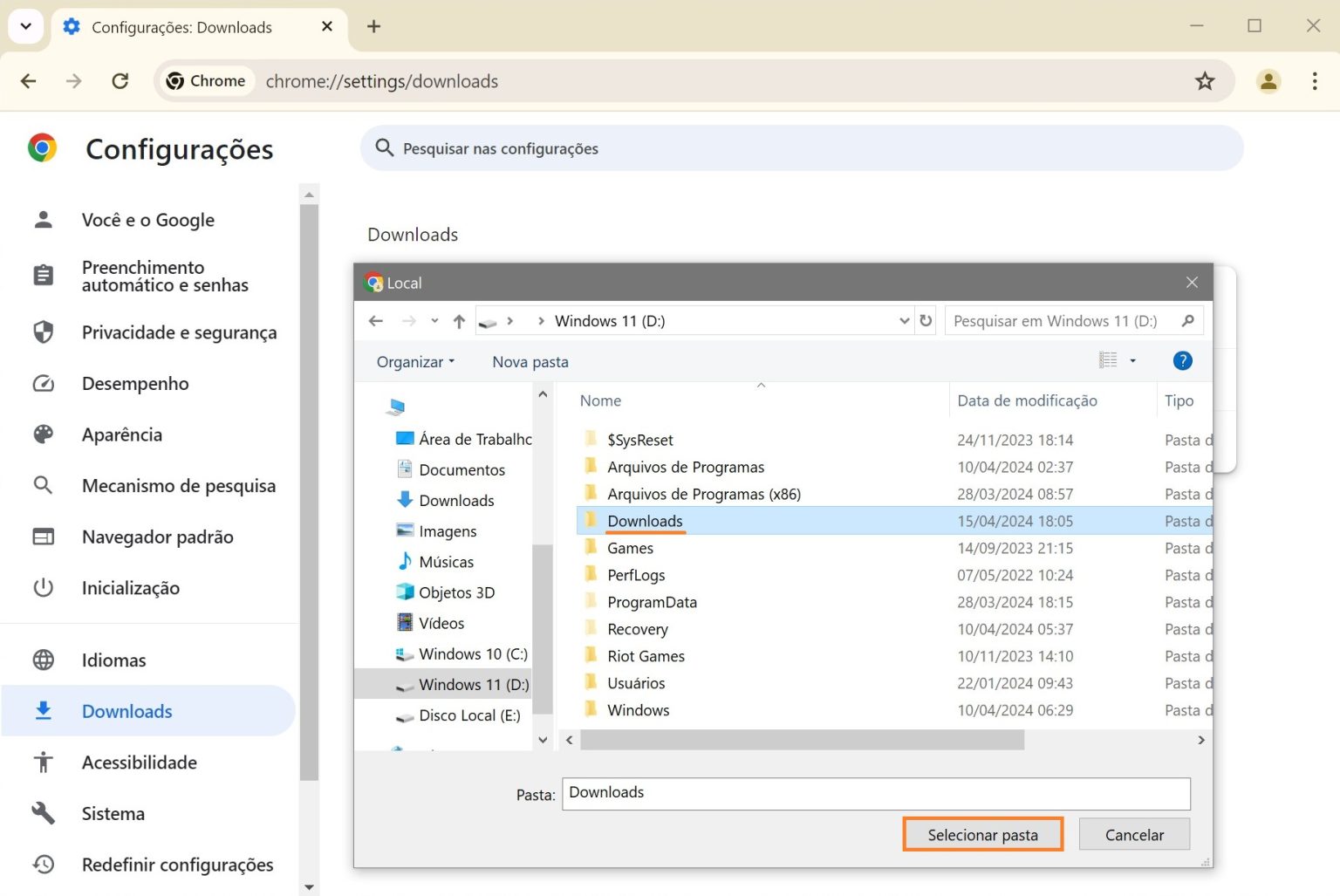Click the Selecionar pasta button
Screen dimensions: 1340x896
pyautogui.click(x=982, y=834)
